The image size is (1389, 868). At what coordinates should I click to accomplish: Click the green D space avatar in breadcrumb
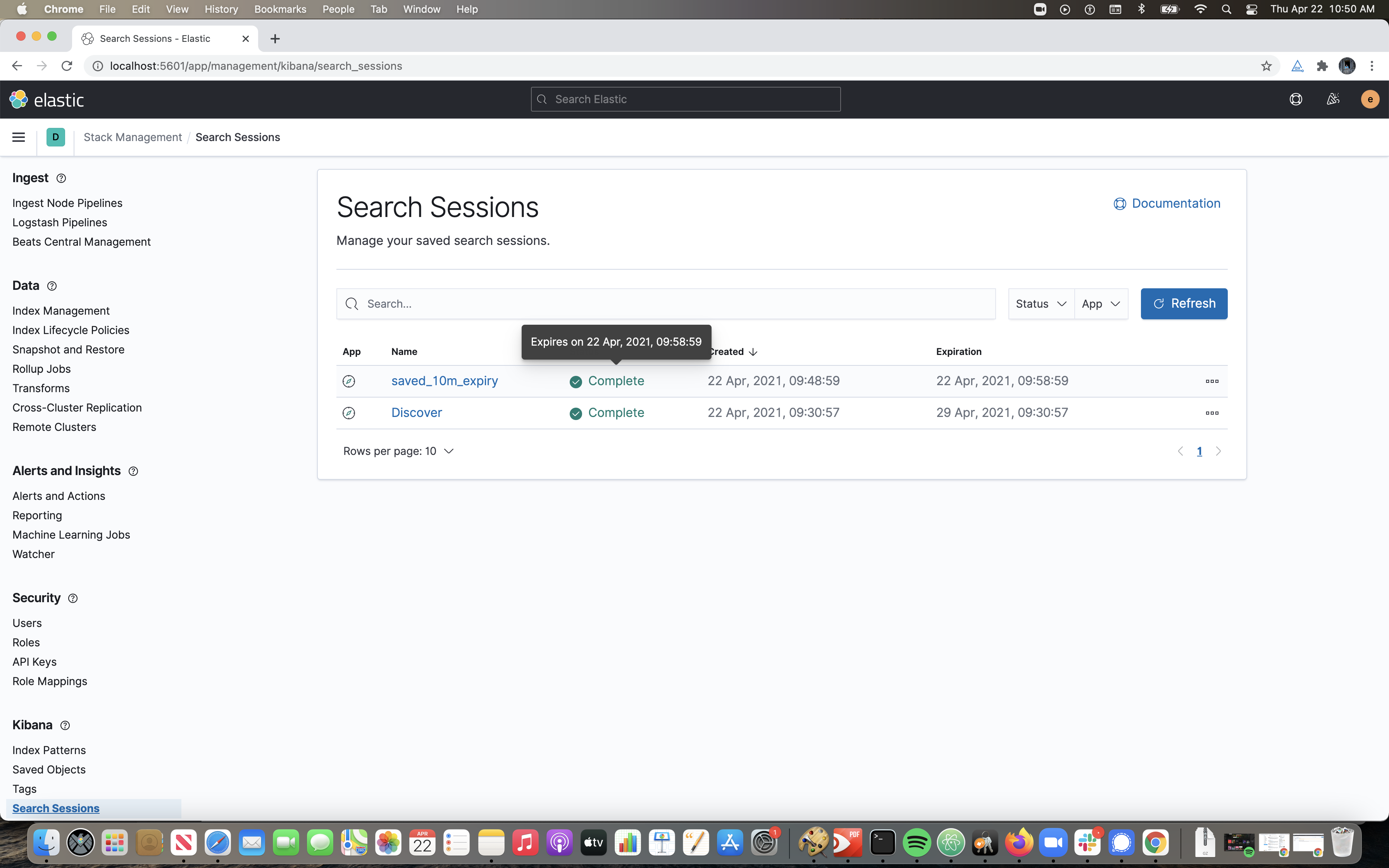click(x=55, y=137)
